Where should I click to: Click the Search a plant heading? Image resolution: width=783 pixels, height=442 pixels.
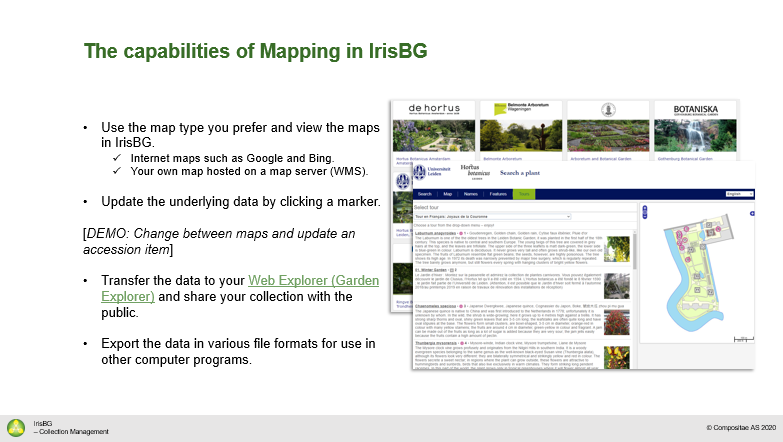click(520, 173)
